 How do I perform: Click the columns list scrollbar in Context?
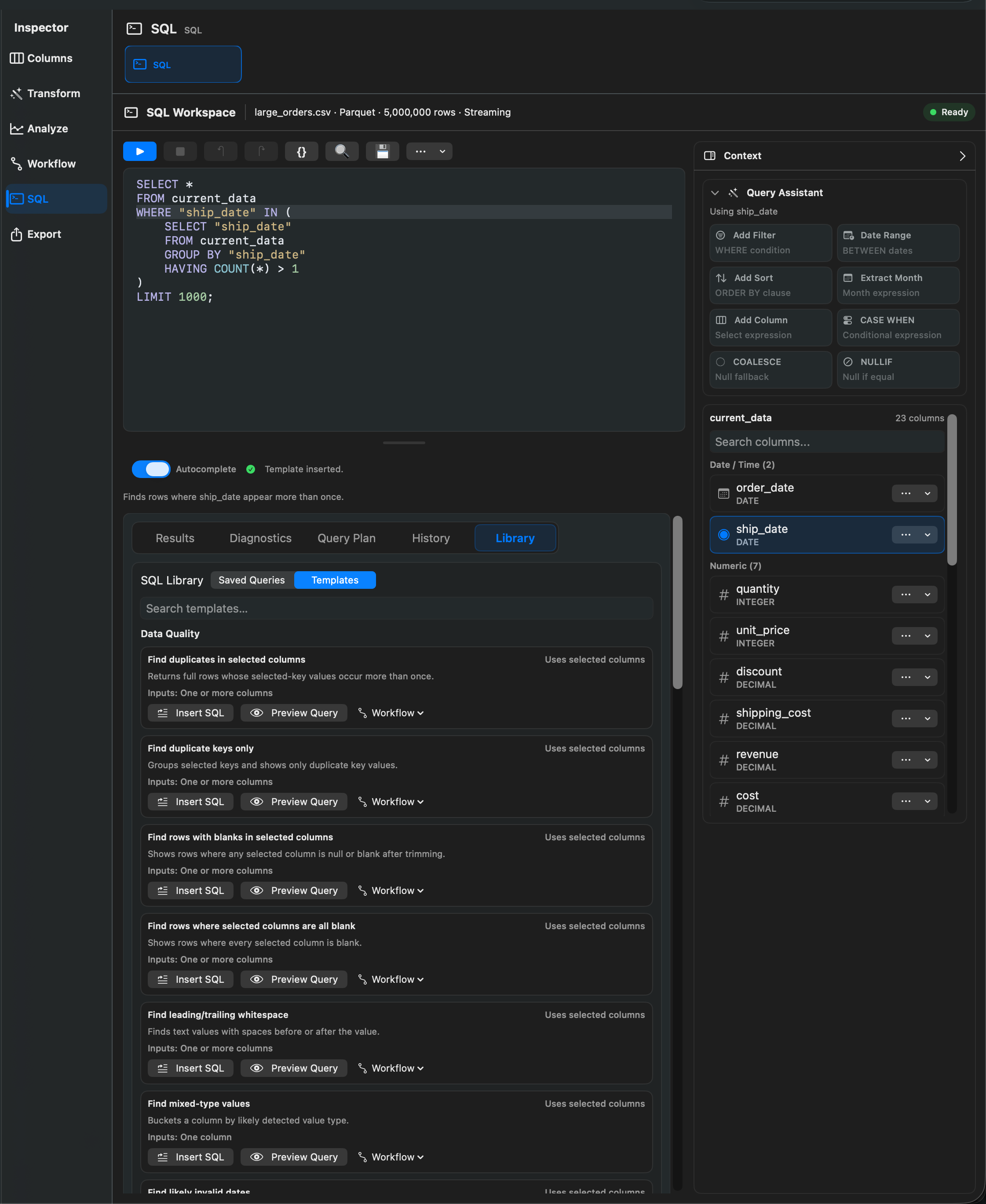[952, 489]
